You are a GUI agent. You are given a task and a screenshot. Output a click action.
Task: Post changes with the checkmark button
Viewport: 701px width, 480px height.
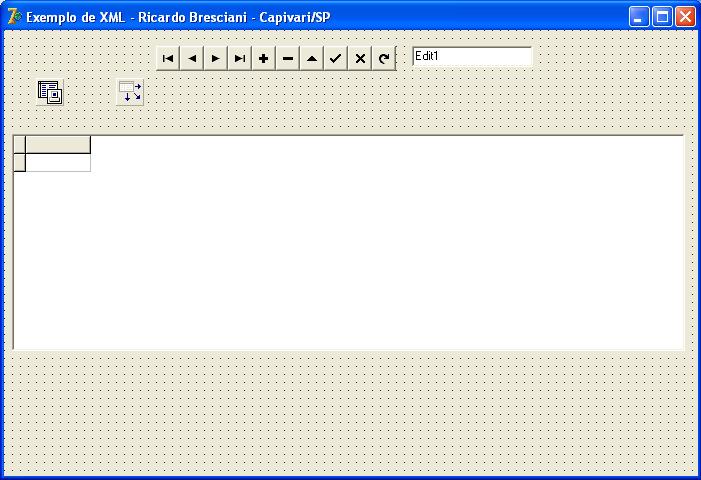point(336,58)
